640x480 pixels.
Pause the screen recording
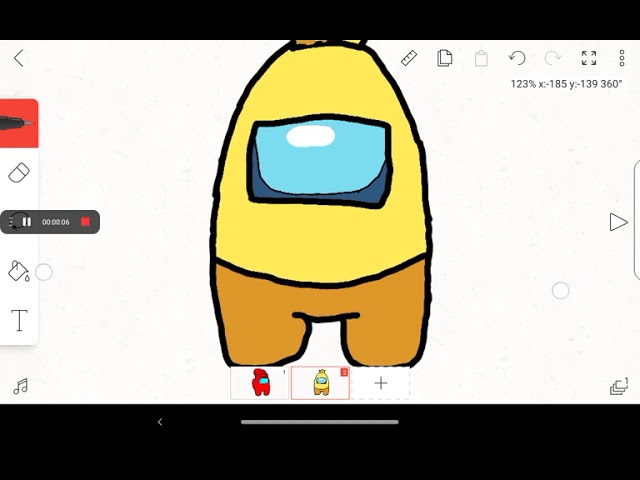point(27,222)
